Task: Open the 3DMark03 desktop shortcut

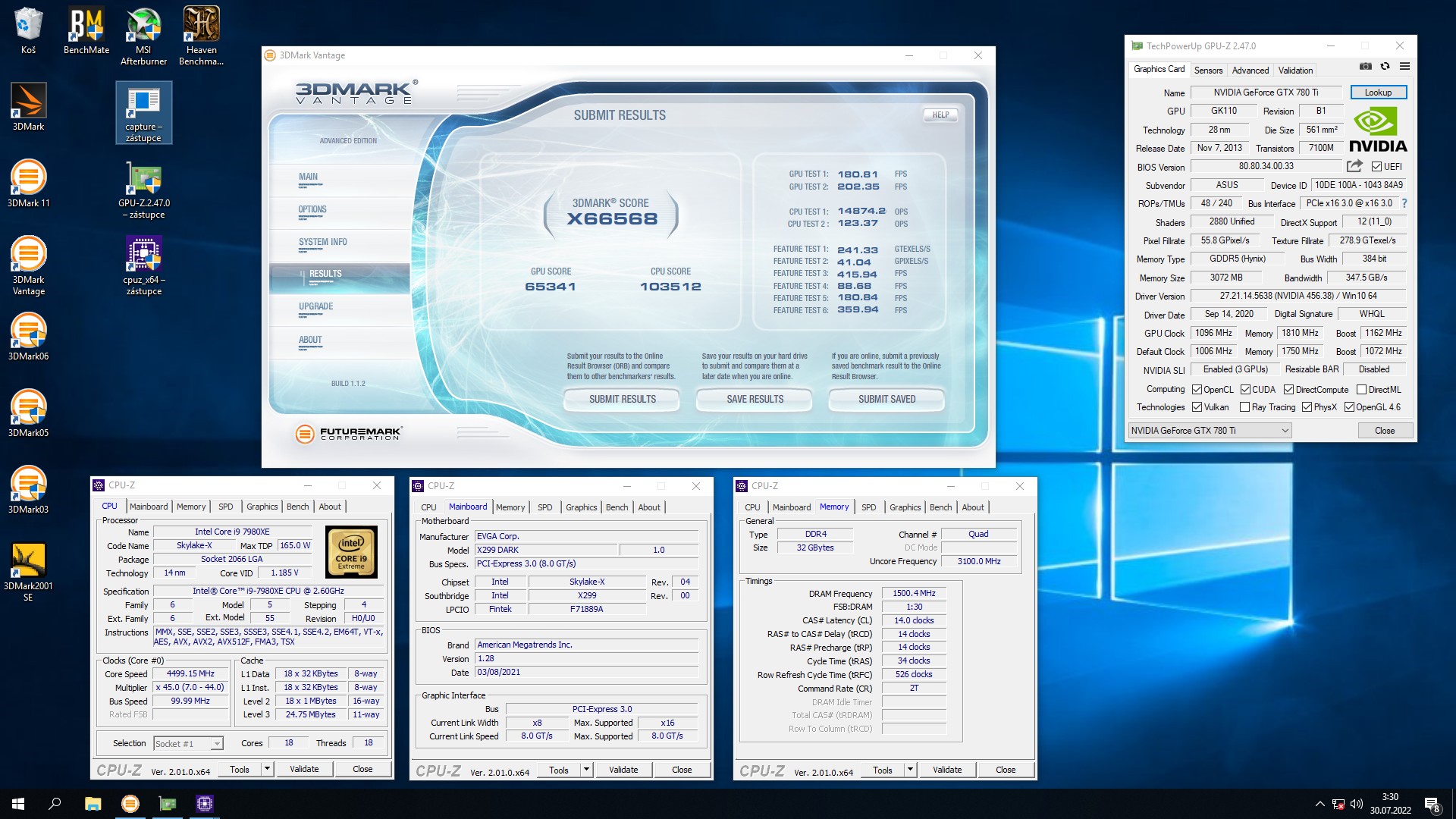Action: [28, 490]
